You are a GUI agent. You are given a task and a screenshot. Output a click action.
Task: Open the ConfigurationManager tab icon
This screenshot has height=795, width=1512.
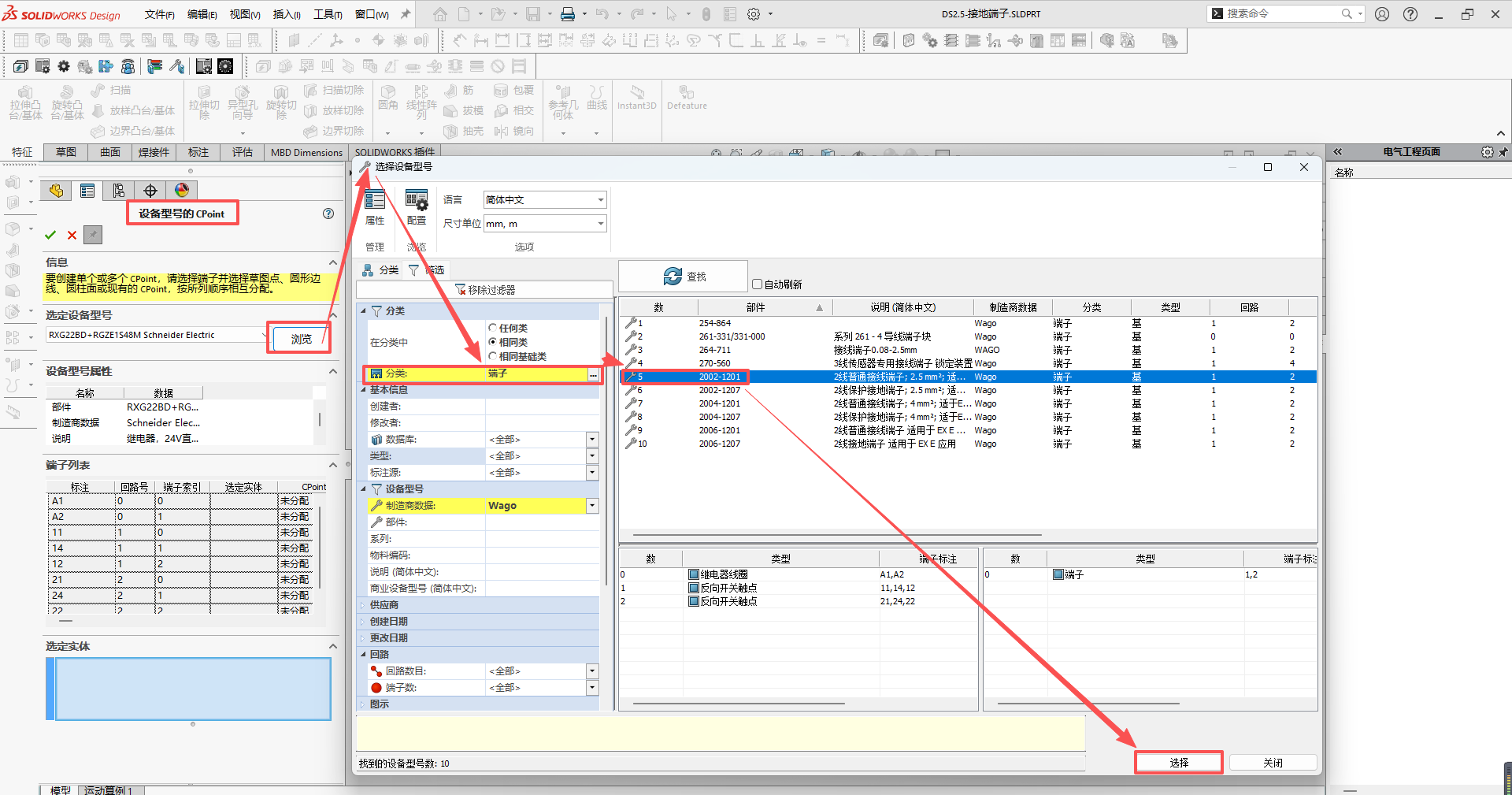click(x=119, y=190)
